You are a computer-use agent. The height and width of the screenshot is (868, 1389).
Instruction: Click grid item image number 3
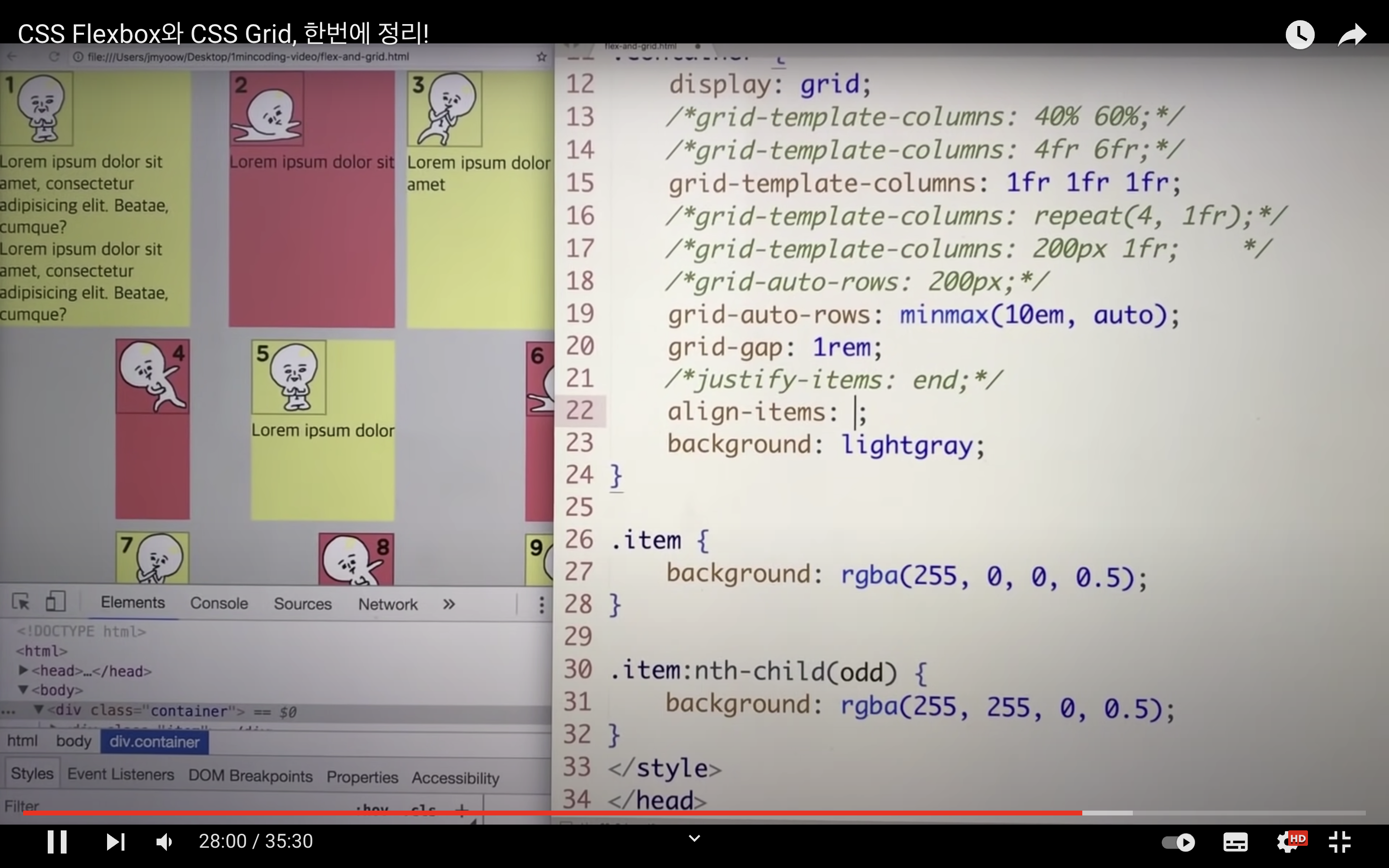click(444, 108)
